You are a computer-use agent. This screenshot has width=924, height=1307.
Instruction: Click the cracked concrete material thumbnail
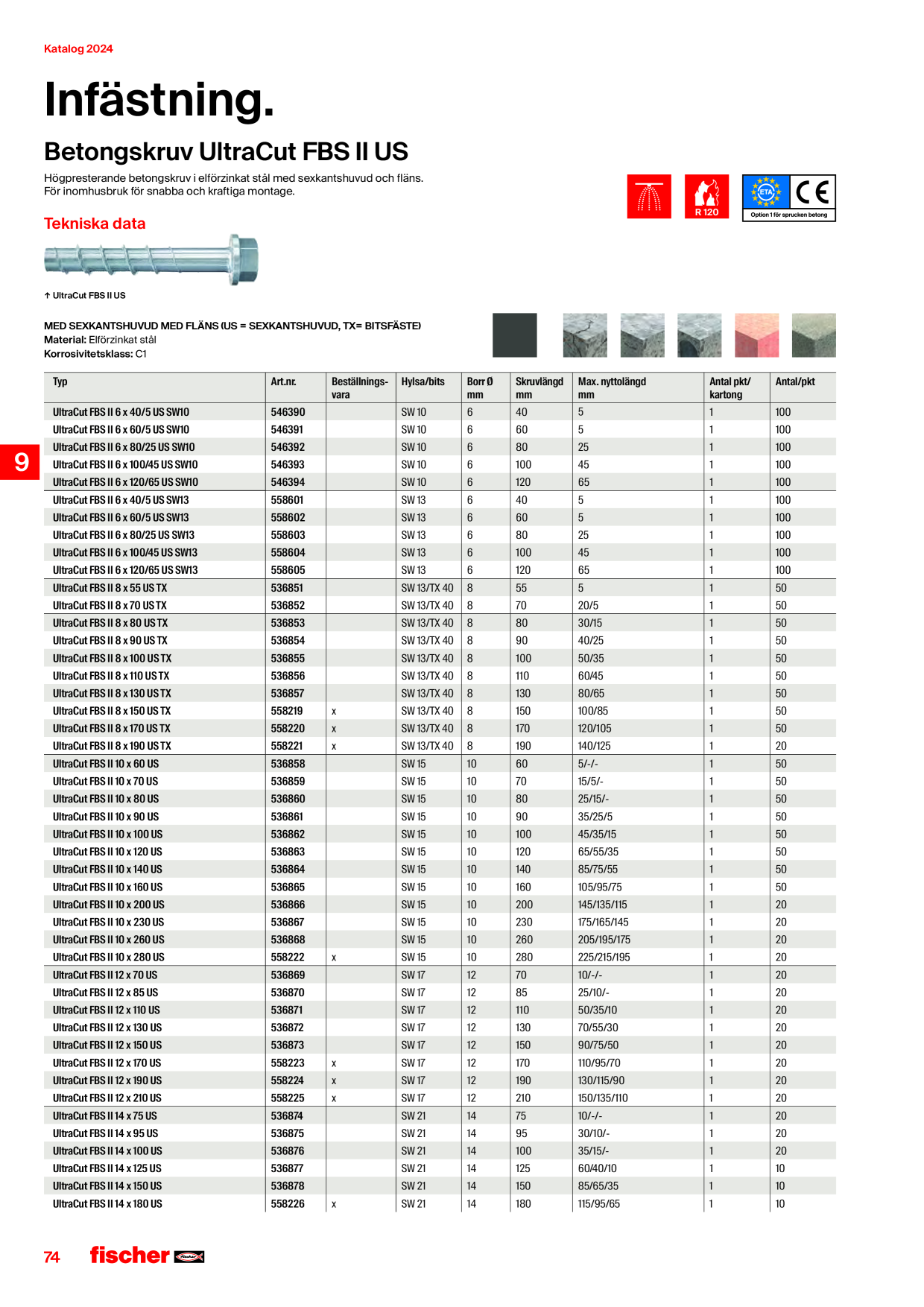point(585,335)
